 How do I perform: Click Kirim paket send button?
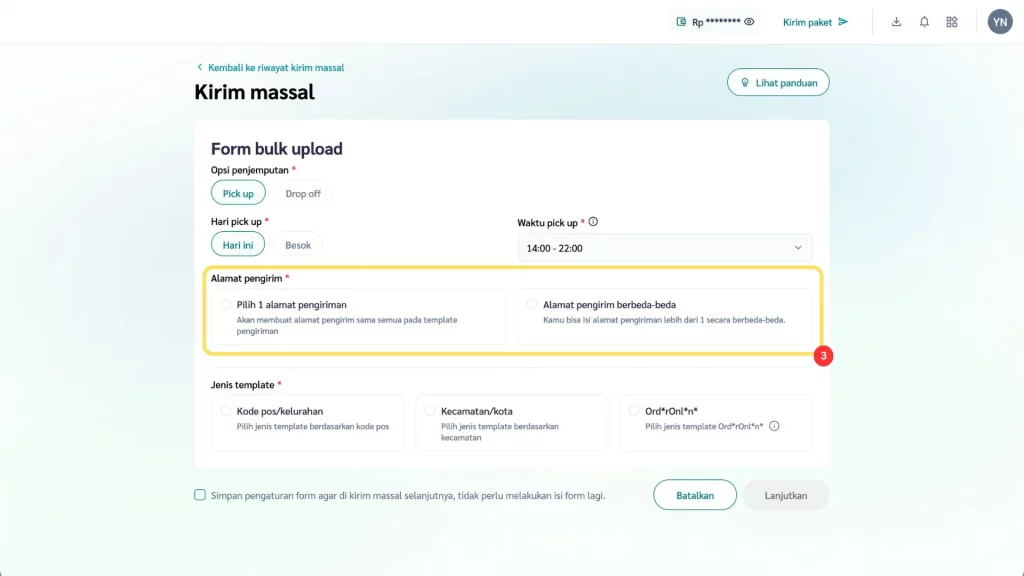815,22
